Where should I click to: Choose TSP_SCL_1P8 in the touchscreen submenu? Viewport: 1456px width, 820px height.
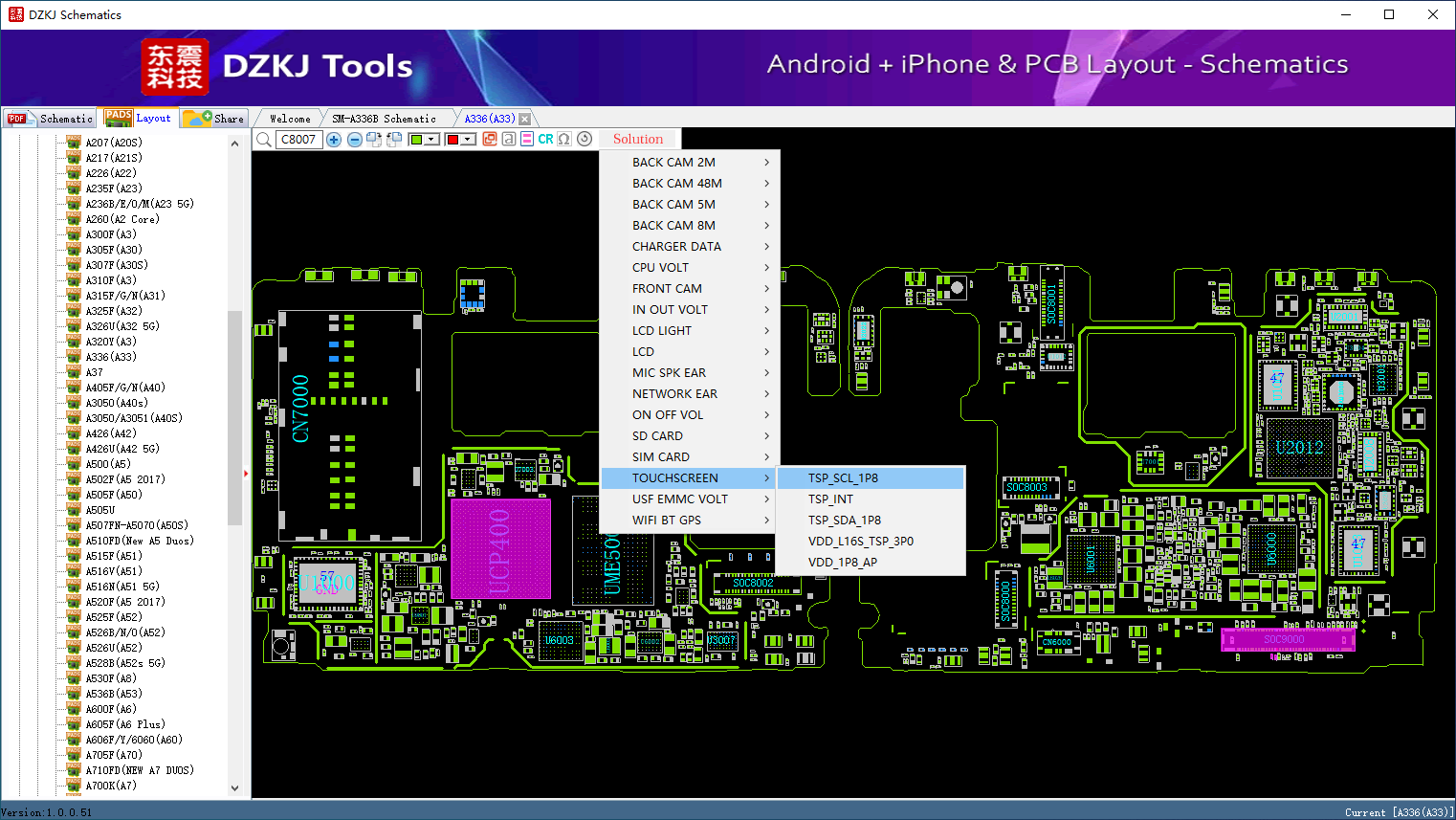[x=871, y=478]
